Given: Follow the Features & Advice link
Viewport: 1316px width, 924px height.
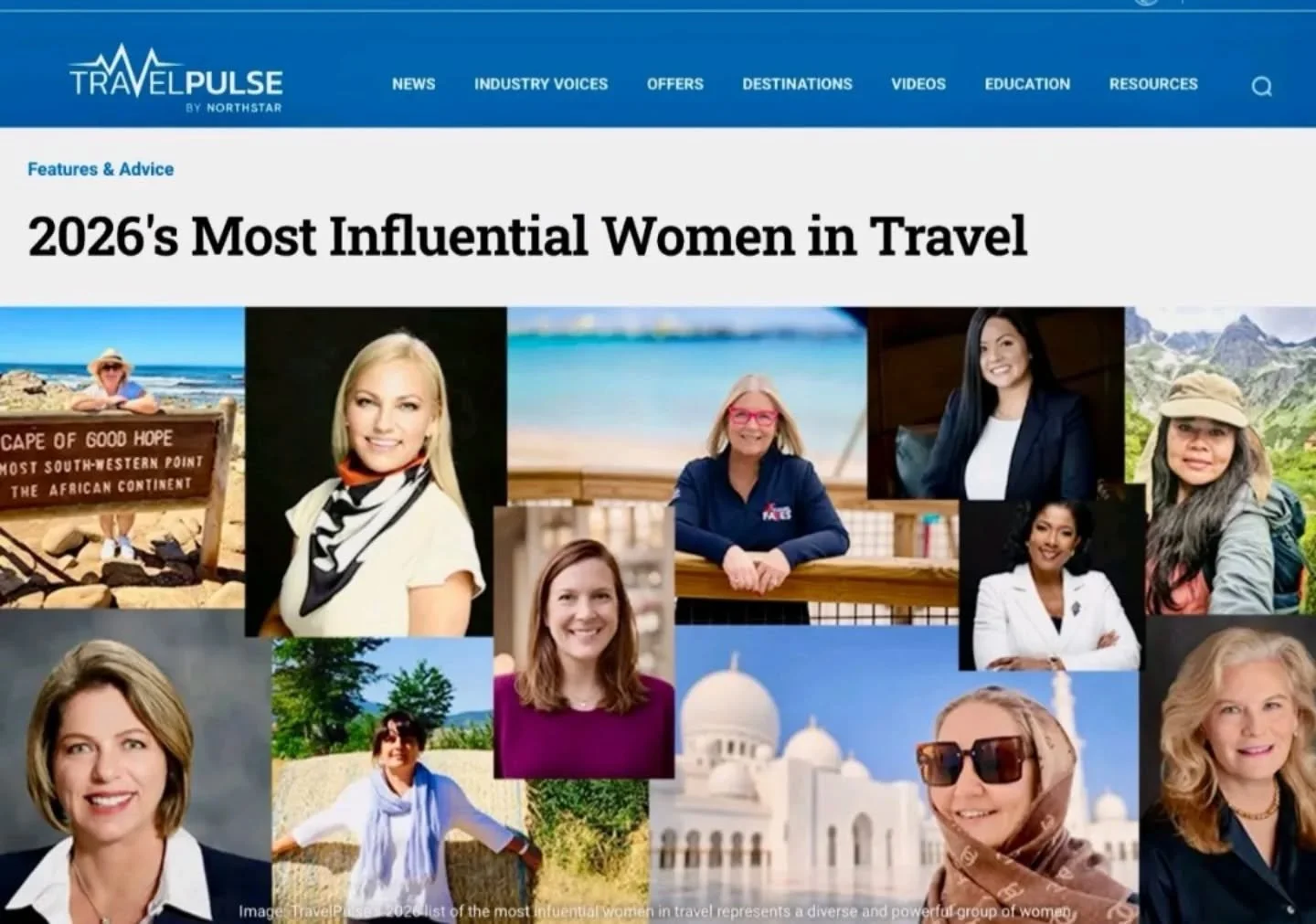Looking at the screenshot, I should pos(101,169).
